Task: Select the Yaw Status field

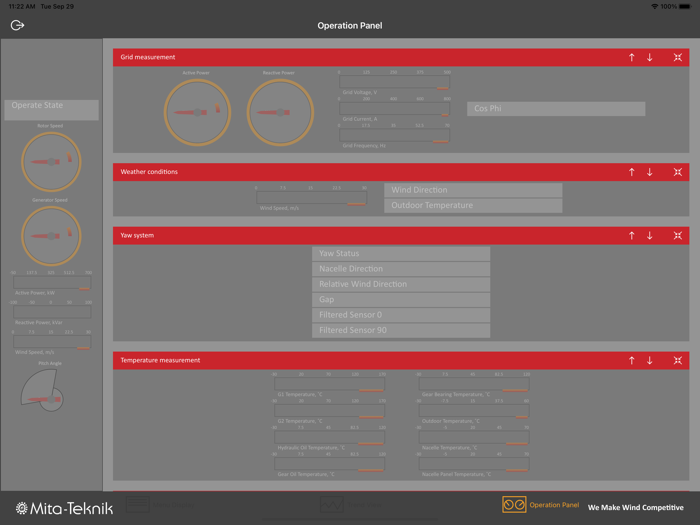Action: 401,254
